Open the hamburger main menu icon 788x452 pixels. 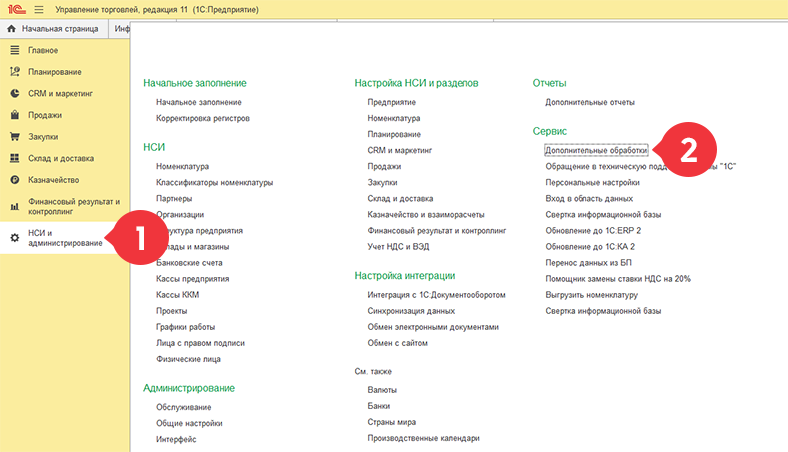[x=39, y=10]
